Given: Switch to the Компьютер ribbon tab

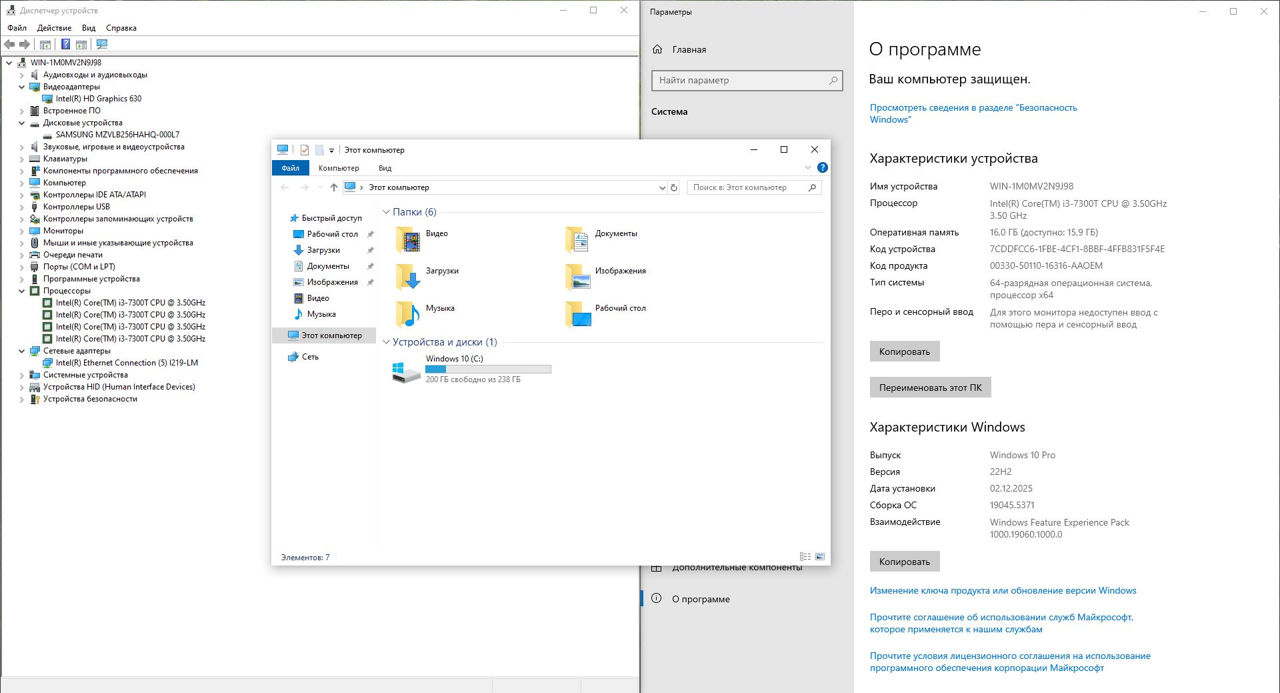Looking at the screenshot, I should point(338,168).
